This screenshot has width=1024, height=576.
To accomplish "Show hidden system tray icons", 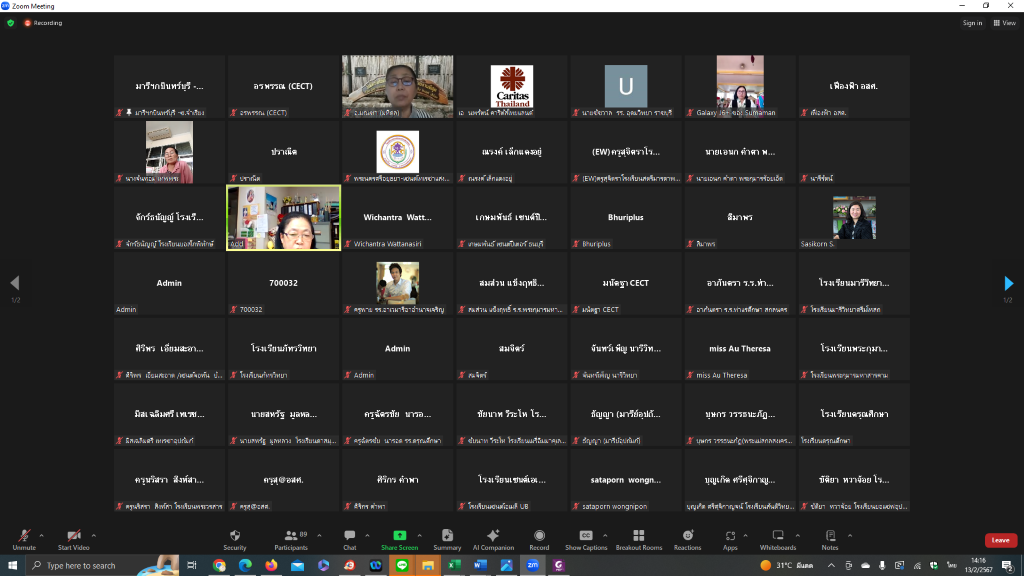I will coord(831,566).
